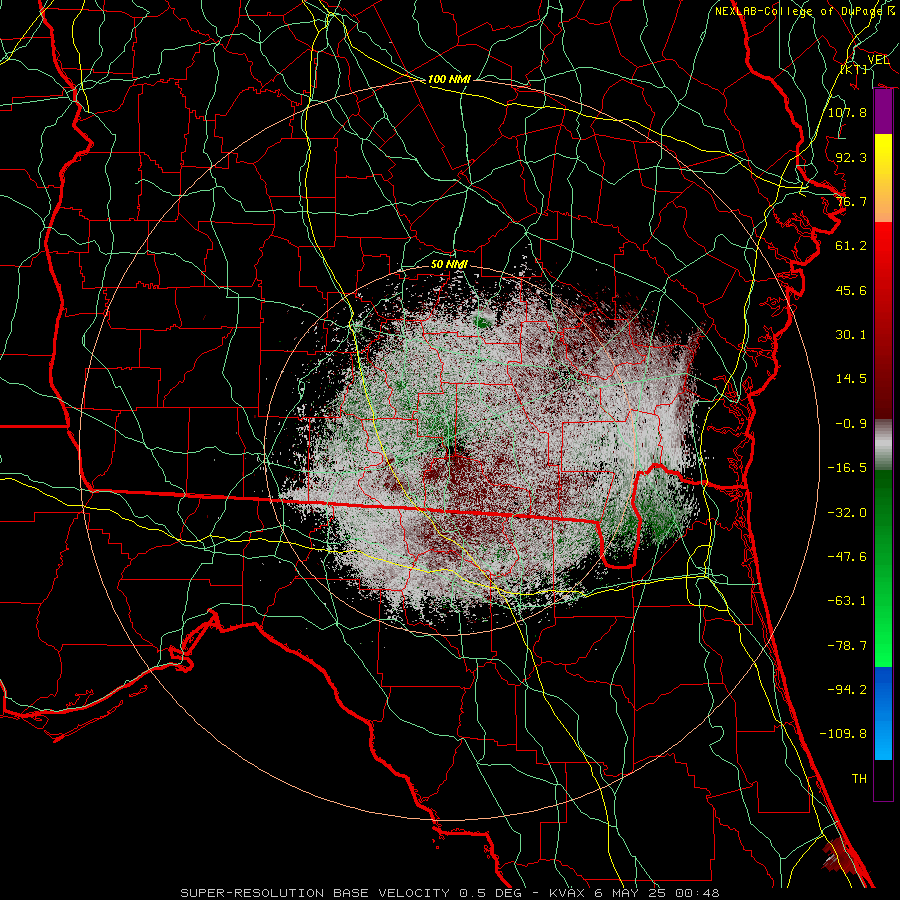Click the radar product caption at bottom

[450, 893]
